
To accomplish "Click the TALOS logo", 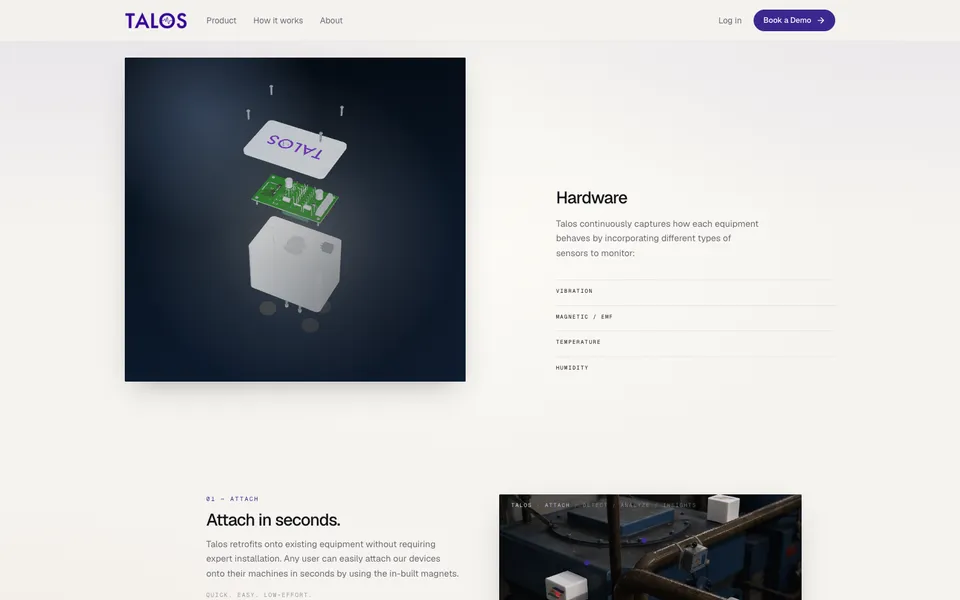I will 156,20.
